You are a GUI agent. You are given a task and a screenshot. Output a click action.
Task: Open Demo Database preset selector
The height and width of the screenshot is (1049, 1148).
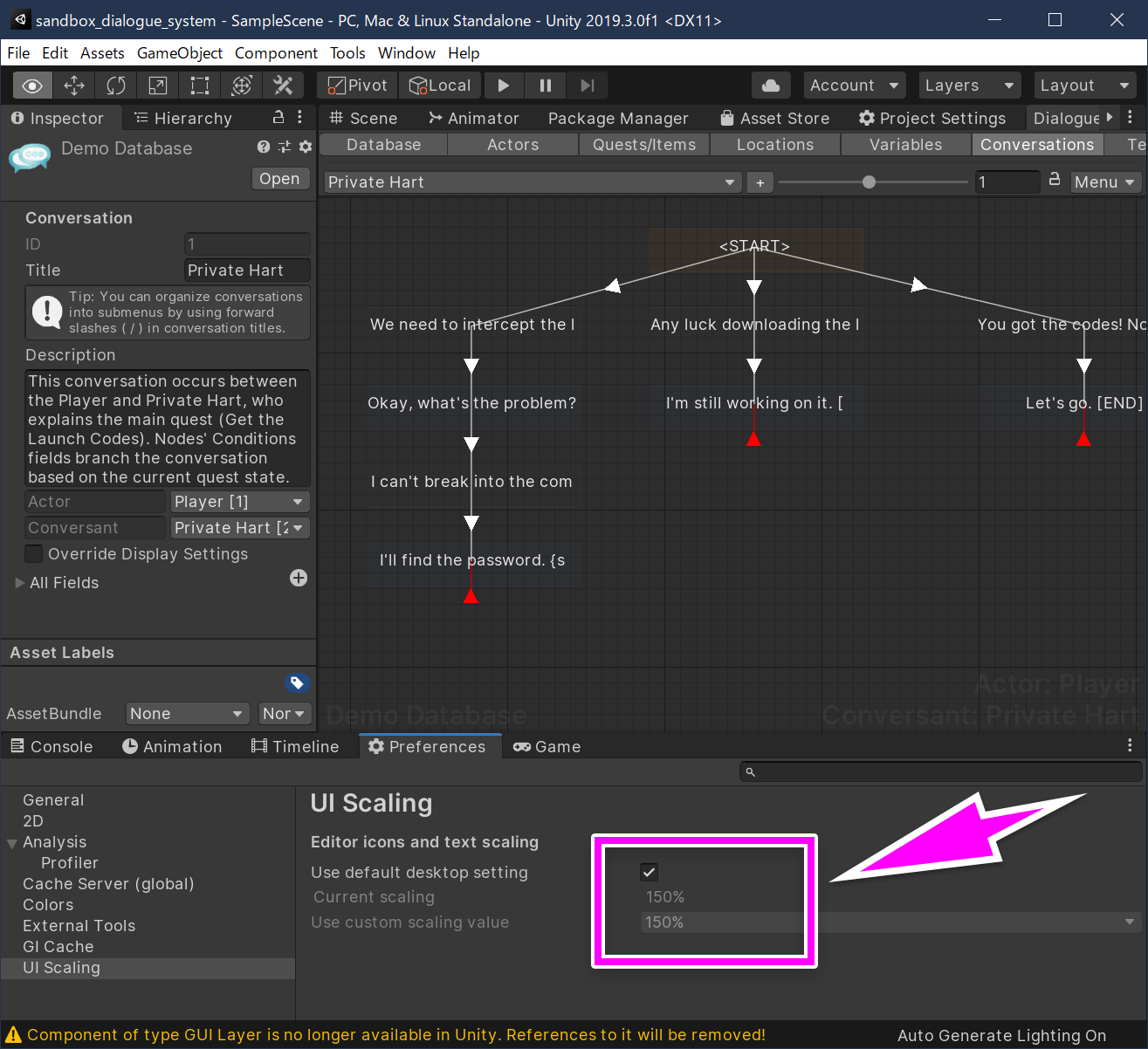(x=285, y=147)
